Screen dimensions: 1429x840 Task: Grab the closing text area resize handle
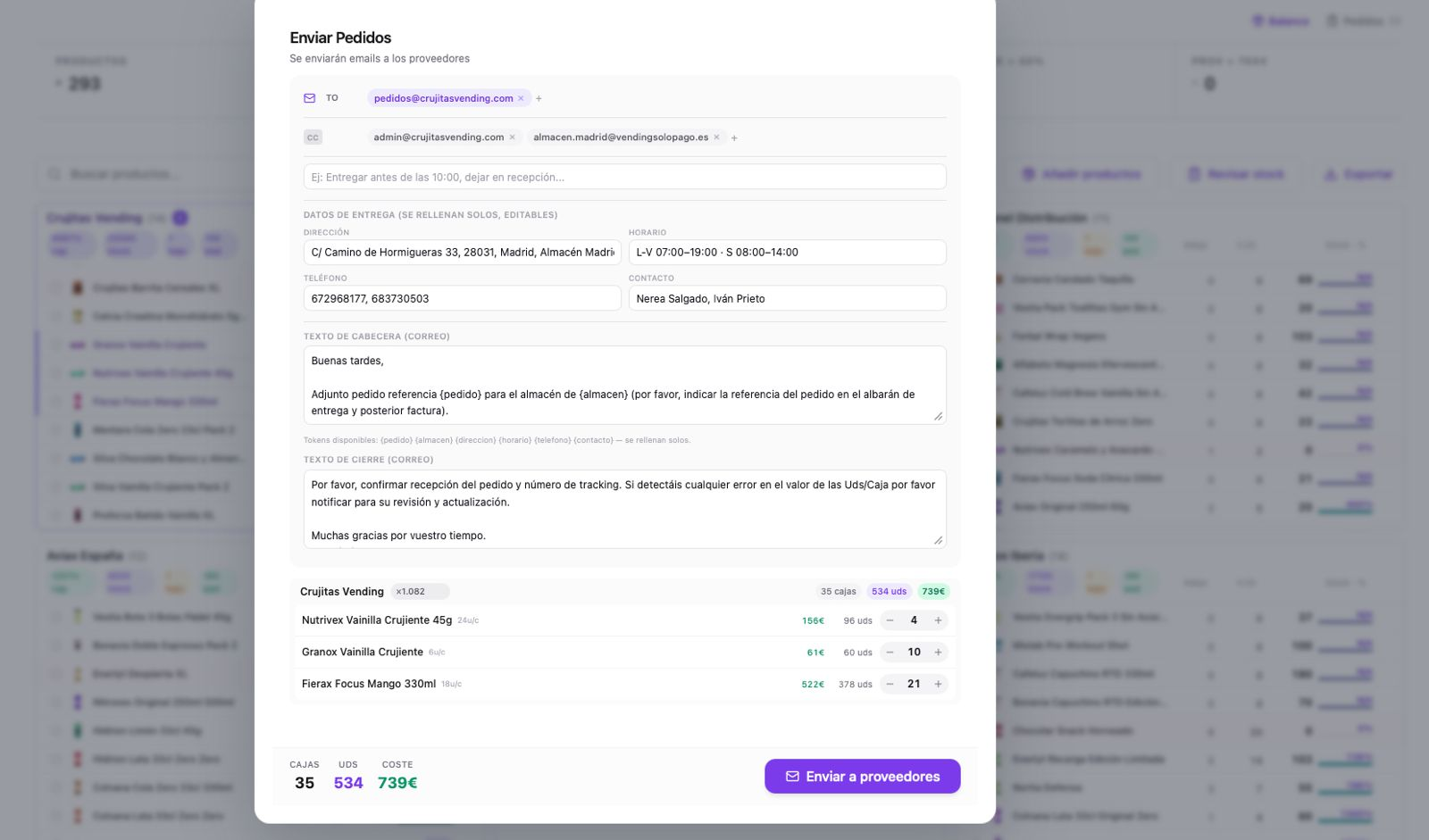pos(938,540)
